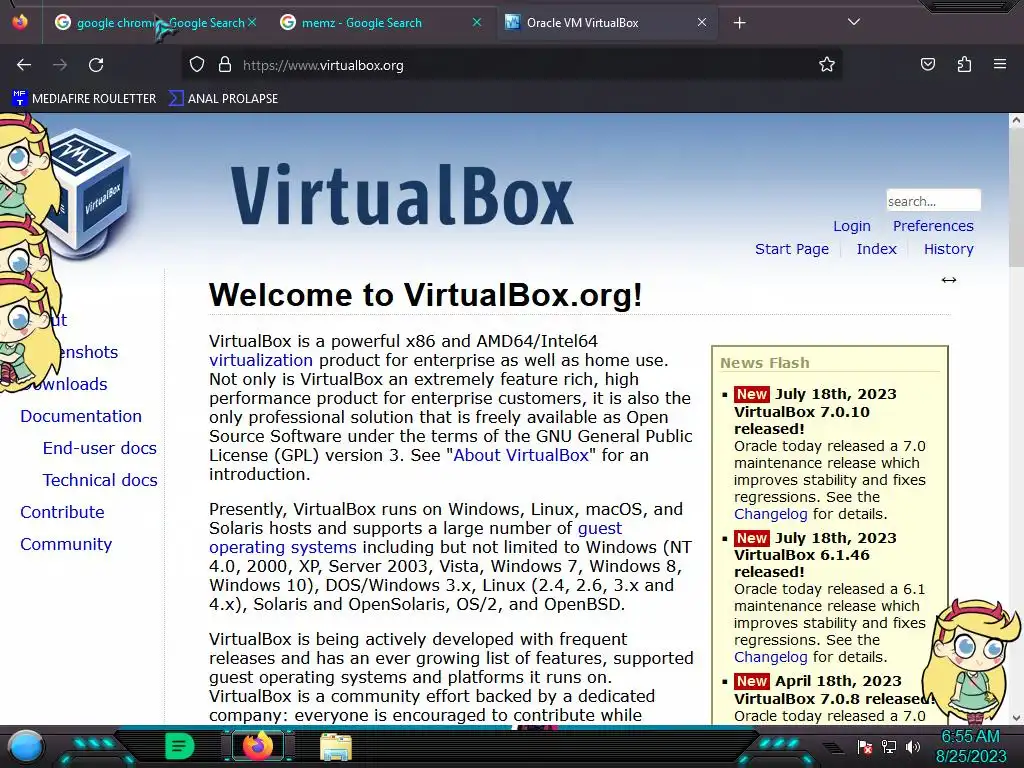The height and width of the screenshot is (768, 1024).
Task: Open the Contribute sidebar link
Action: coord(62,512)
